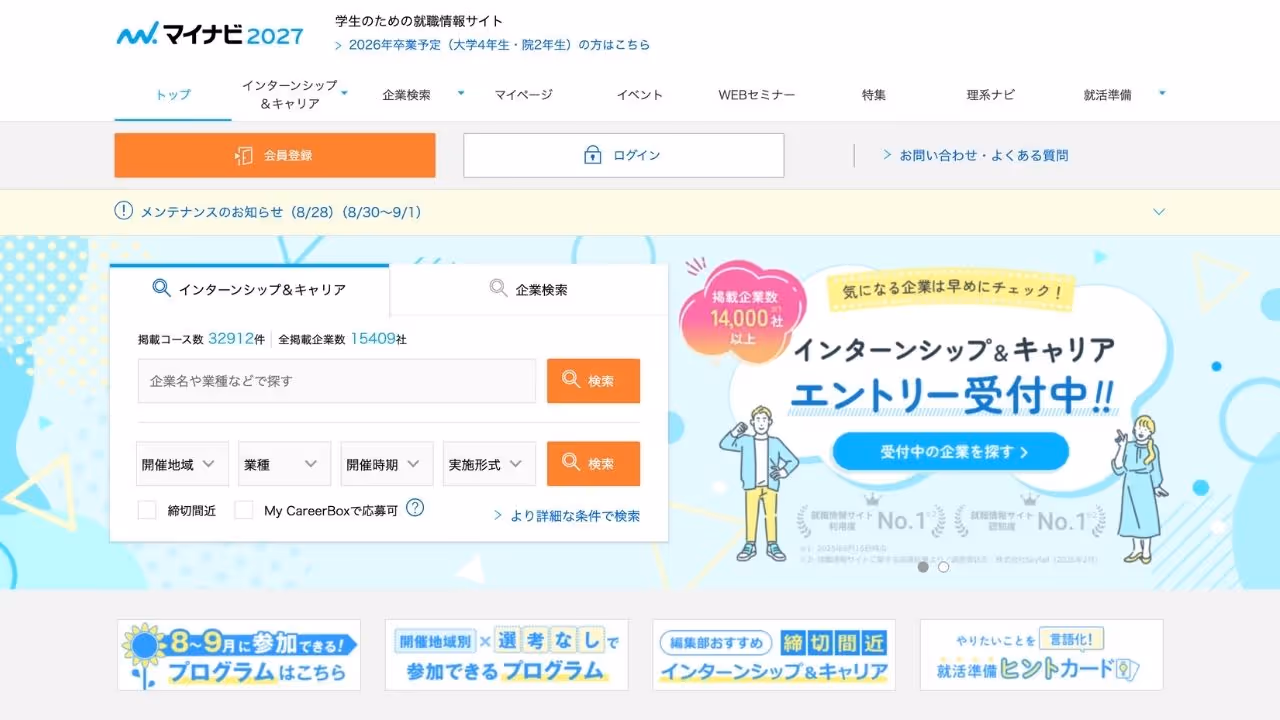
Task: Click the orange 検索 button beside the keyword field
Action: [593, 381]
